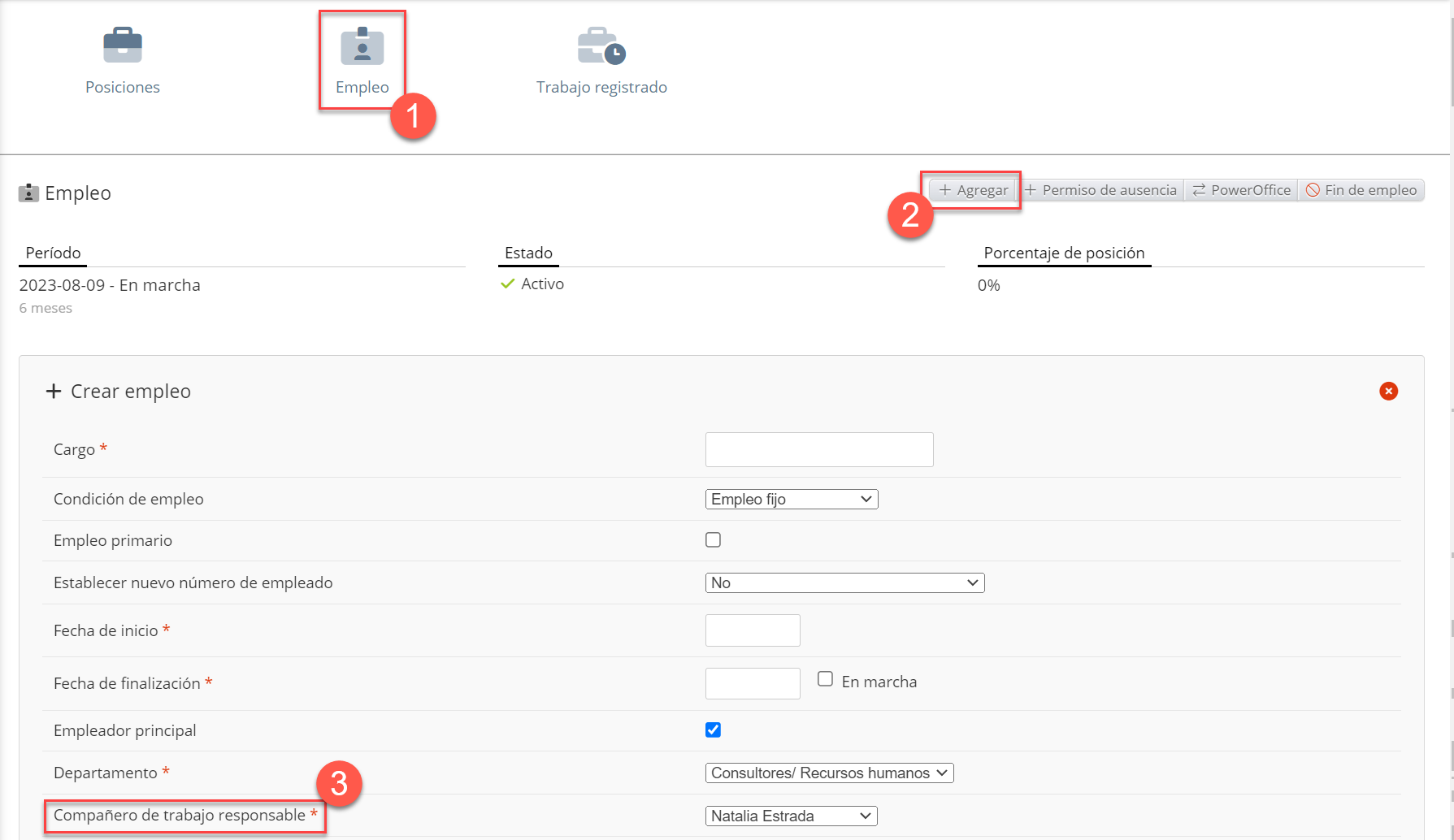Screen dimensions: 1454x840
Task: Click the Fin de empleo button
Action: coord(1361,190)
